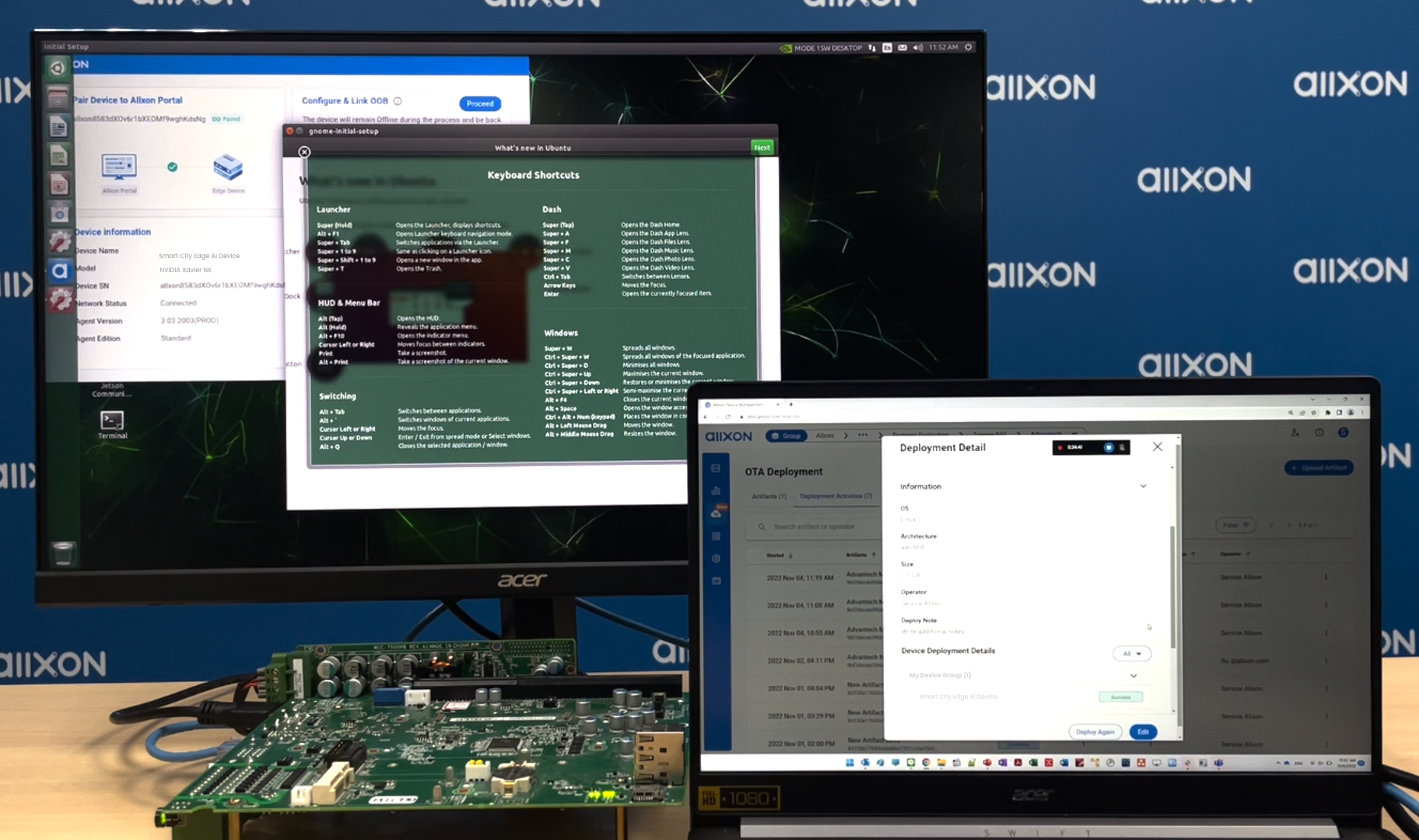Stop the screen recording via the blue stop button
This screenshot has height=840, width=1419.
[x=1109, y=447]
